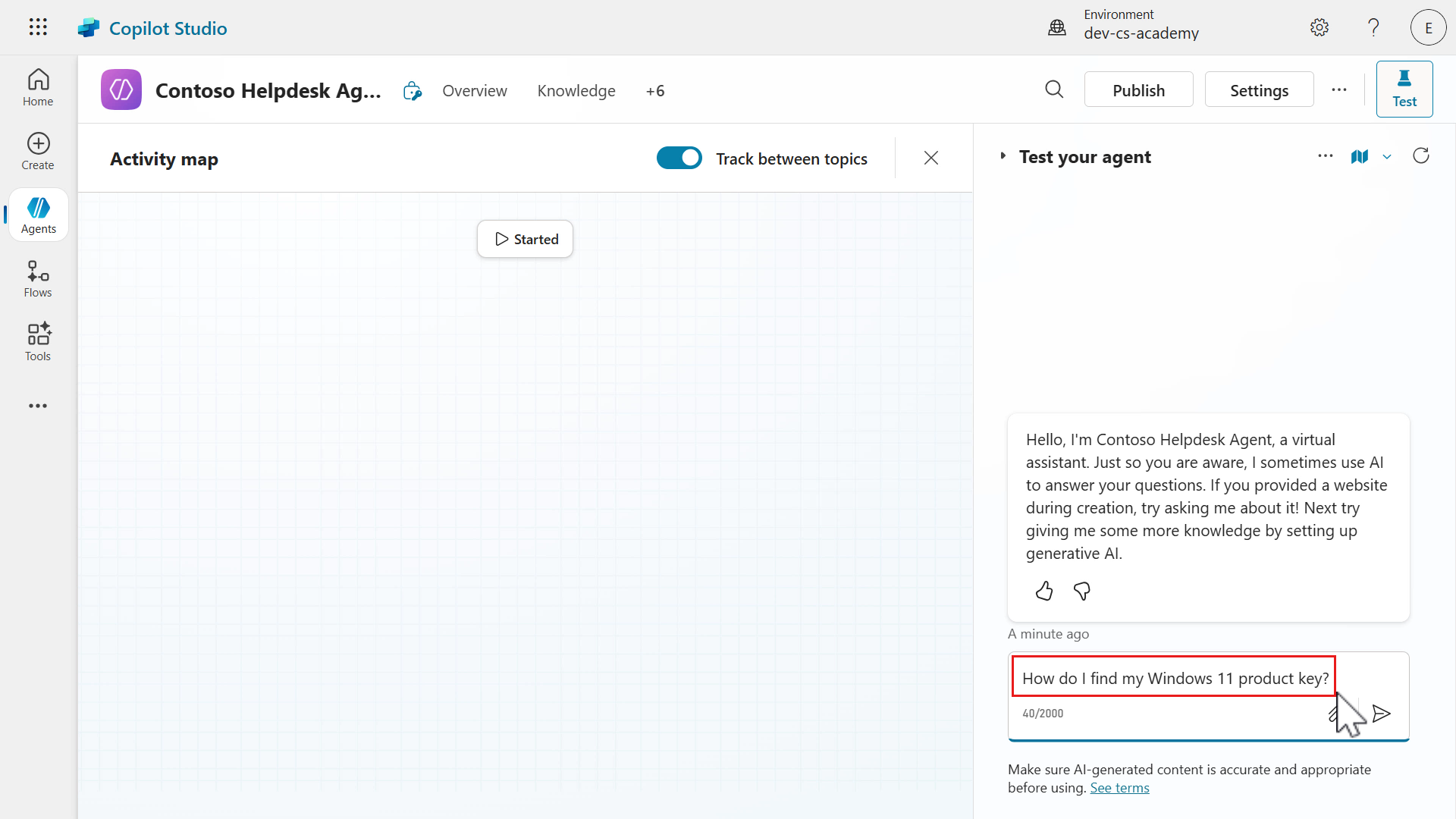Collapse the Test your agent panel arrow
Viewport: 1456px width, 819px height.
[1003, 156]
